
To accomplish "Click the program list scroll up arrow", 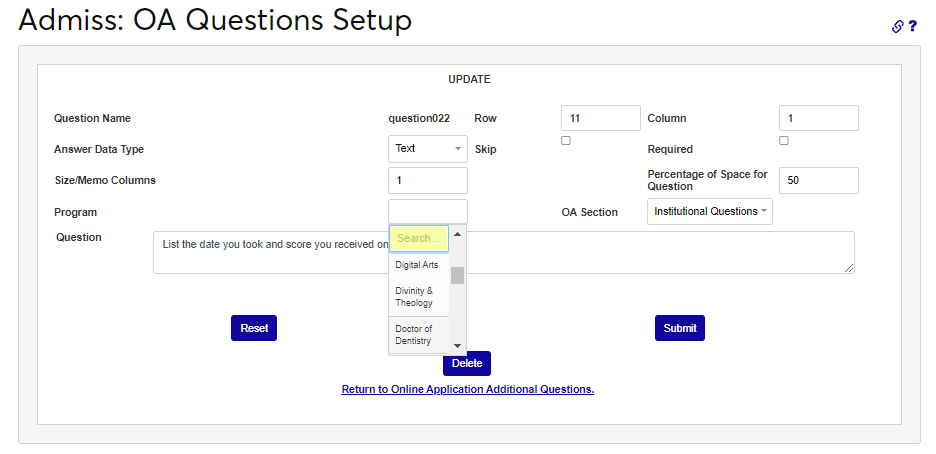I will coord(457,234).
